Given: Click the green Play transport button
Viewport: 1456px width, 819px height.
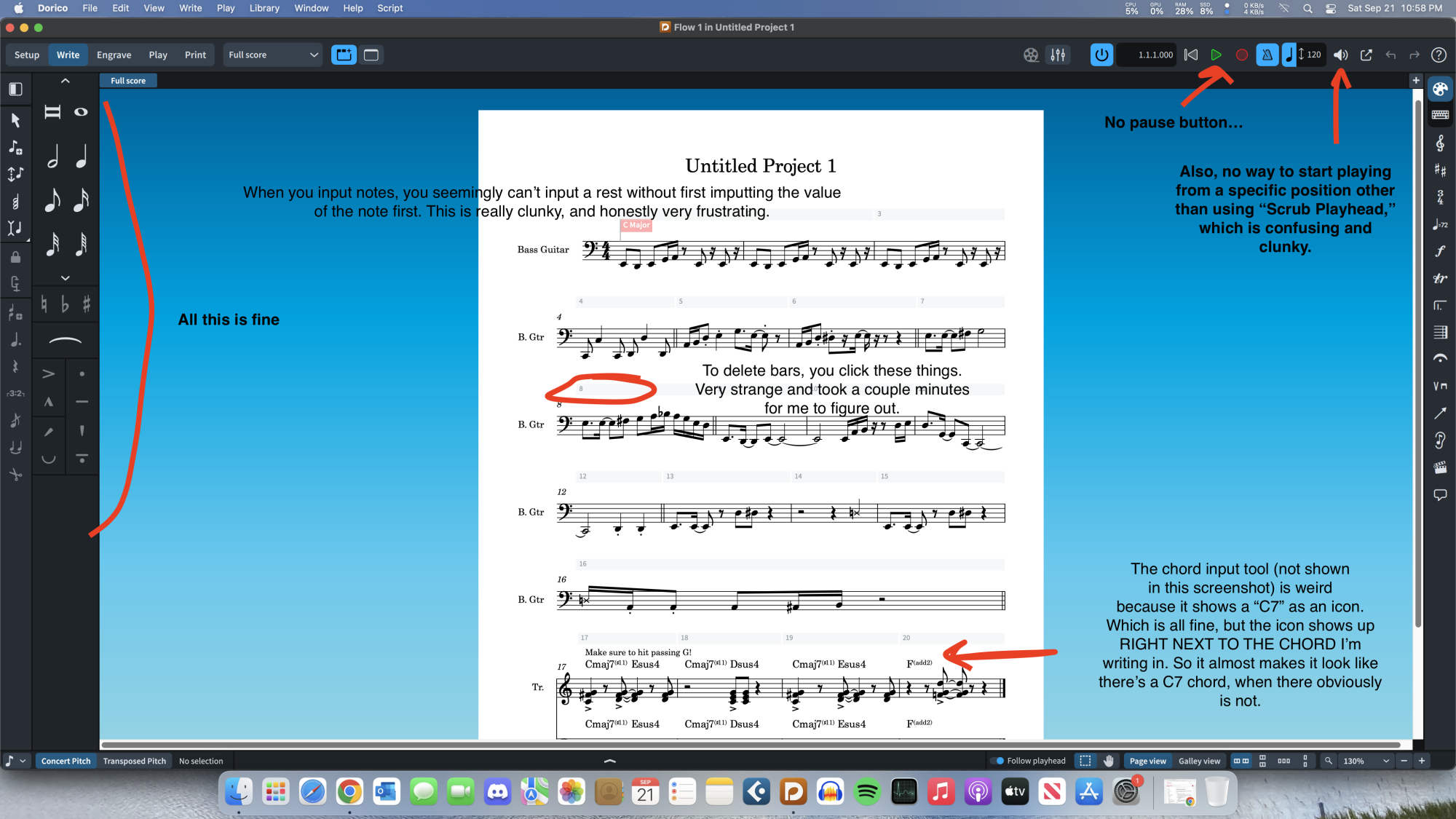Looking at the screenshot, I should click(1216, 55).
